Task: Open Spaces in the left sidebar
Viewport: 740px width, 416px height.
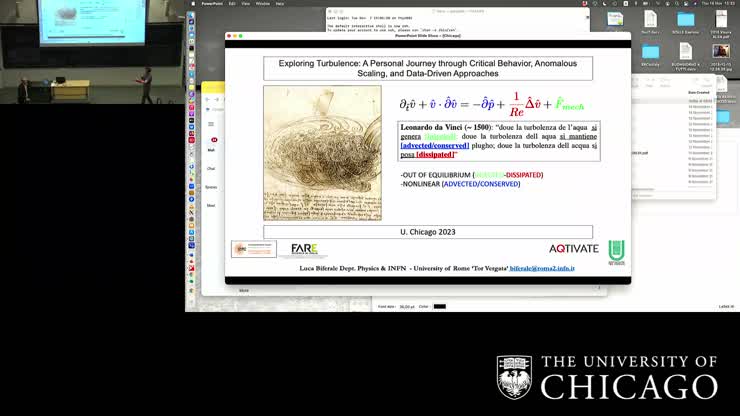Action: (211, 186)
